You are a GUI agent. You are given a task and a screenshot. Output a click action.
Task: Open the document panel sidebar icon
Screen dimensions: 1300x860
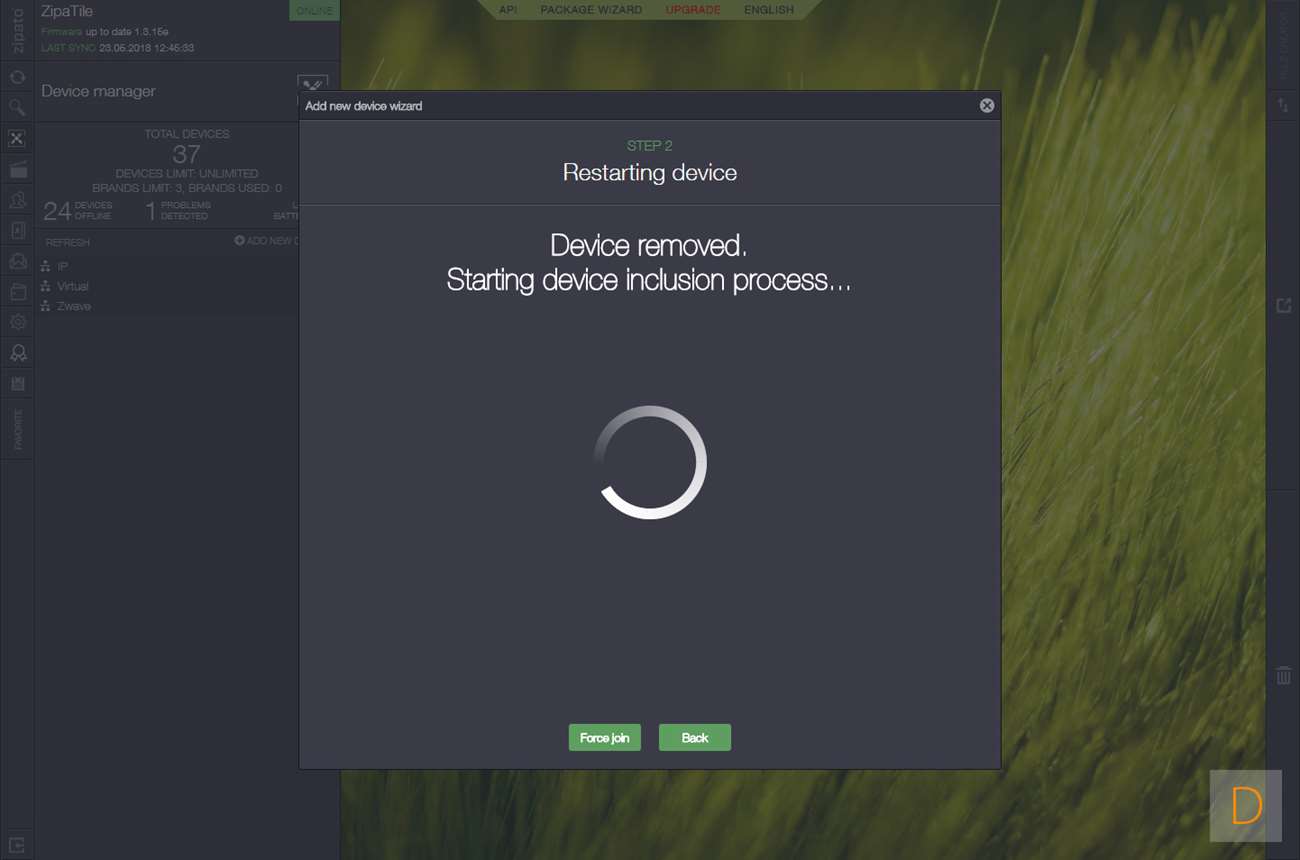(17, 231)
